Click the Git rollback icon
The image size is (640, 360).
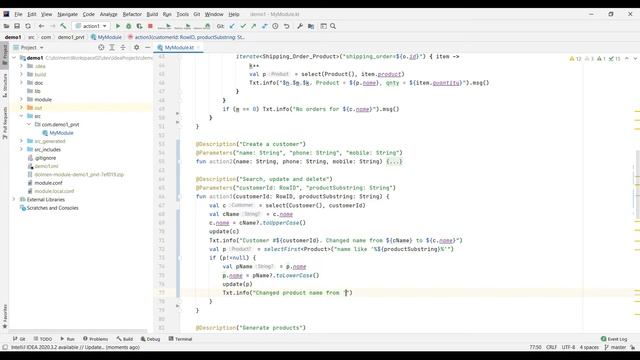287,26
